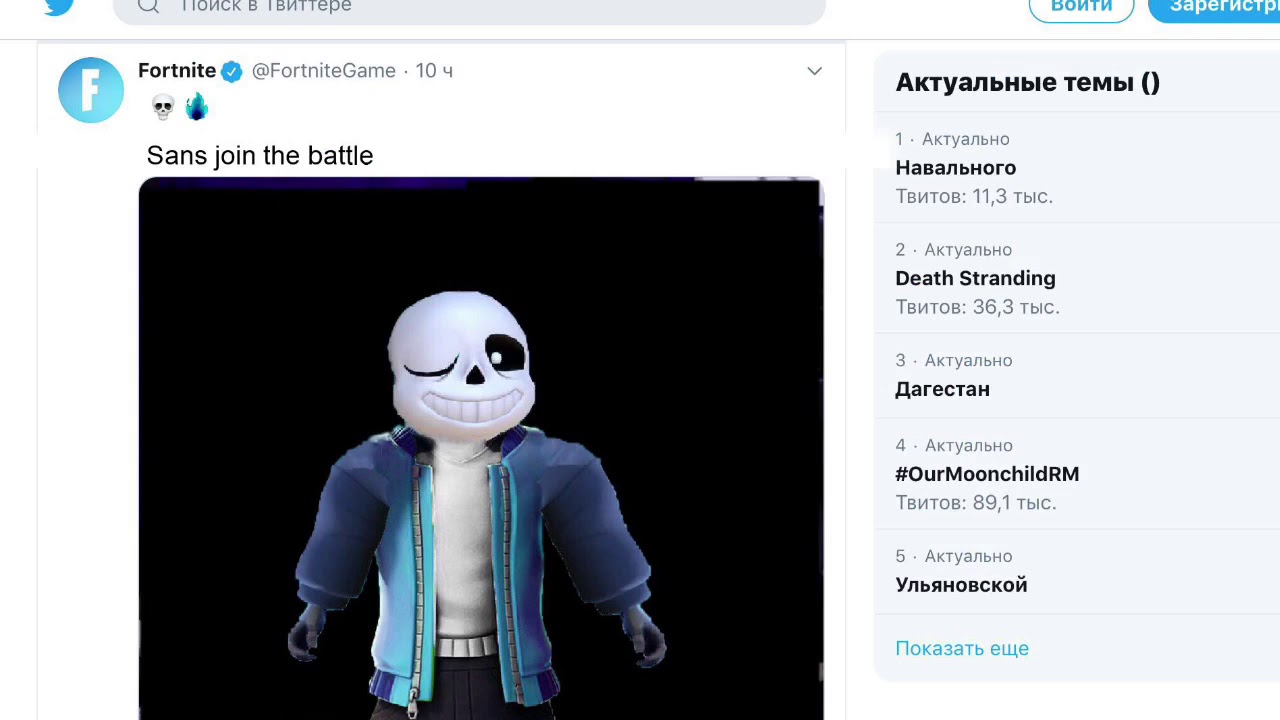Expand the tweet options chevron
This screenshot has width=1280, height=720.
814,71
